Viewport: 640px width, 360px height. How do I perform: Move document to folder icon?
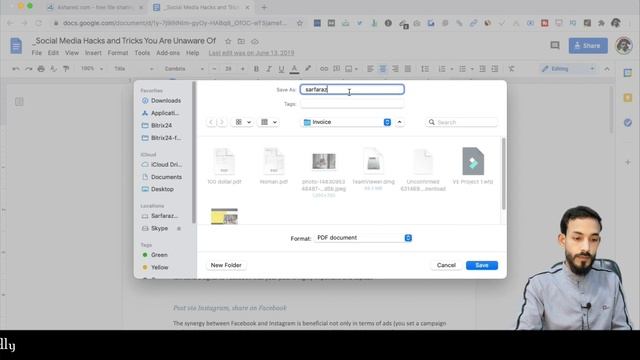pos(242,41)
